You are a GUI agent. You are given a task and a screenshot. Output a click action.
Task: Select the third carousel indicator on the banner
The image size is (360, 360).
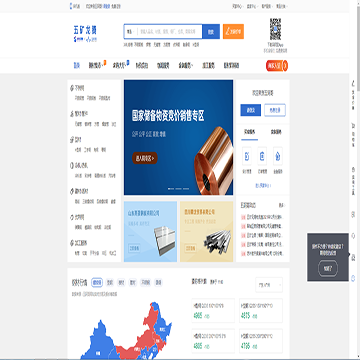[186, 189]
